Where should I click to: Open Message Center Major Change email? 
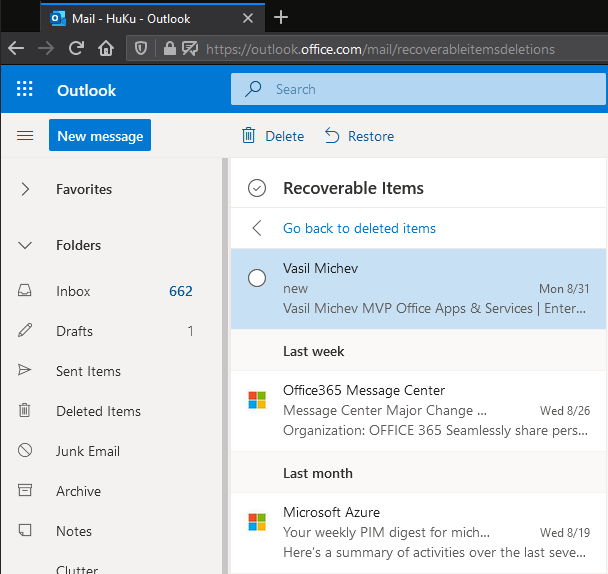coord(418,411)
